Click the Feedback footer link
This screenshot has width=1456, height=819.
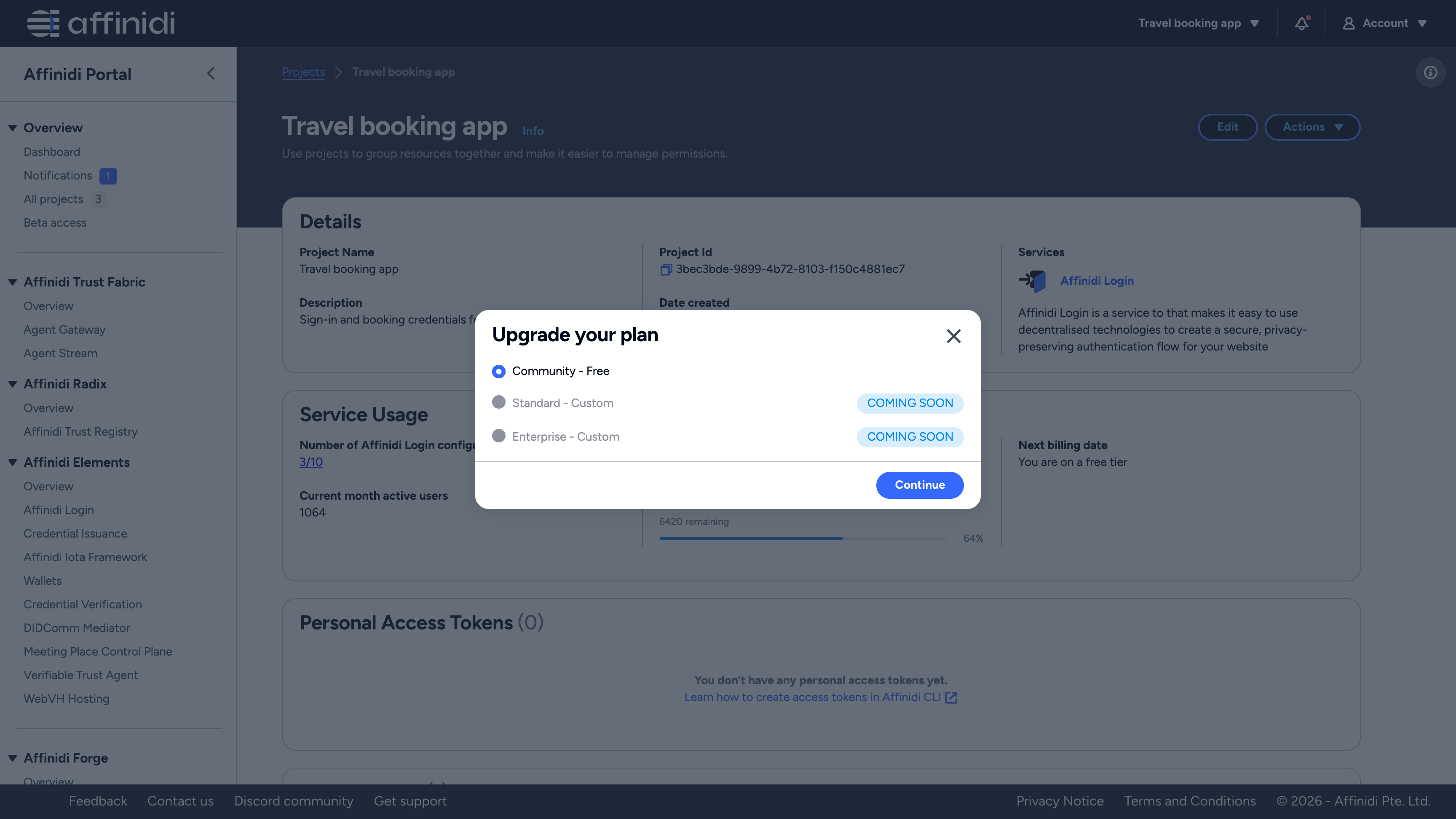[x=98, y=801]
